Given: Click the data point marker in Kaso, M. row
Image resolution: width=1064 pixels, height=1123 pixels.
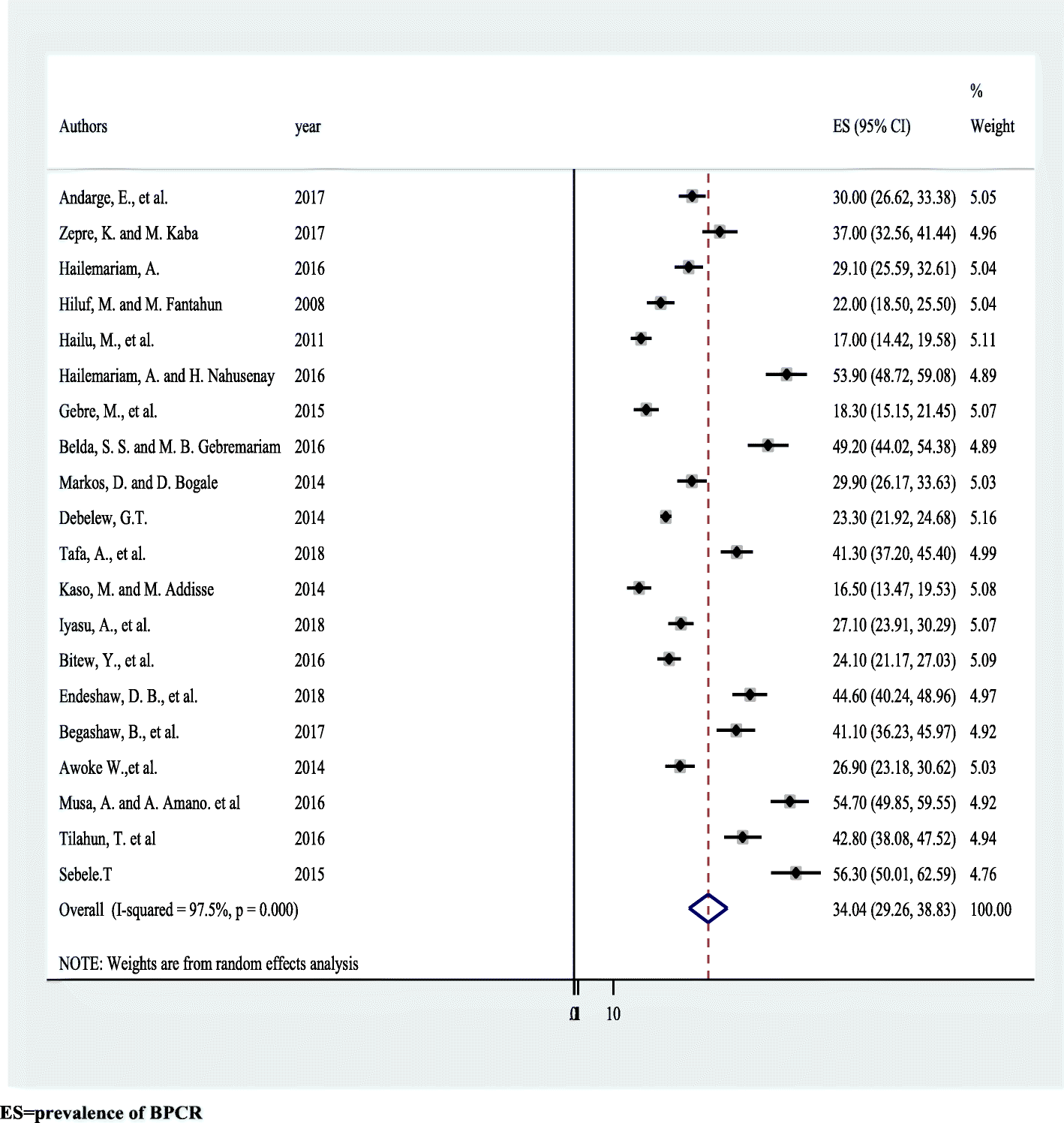Looking at the screenshot, I should (x=639, y=588).
